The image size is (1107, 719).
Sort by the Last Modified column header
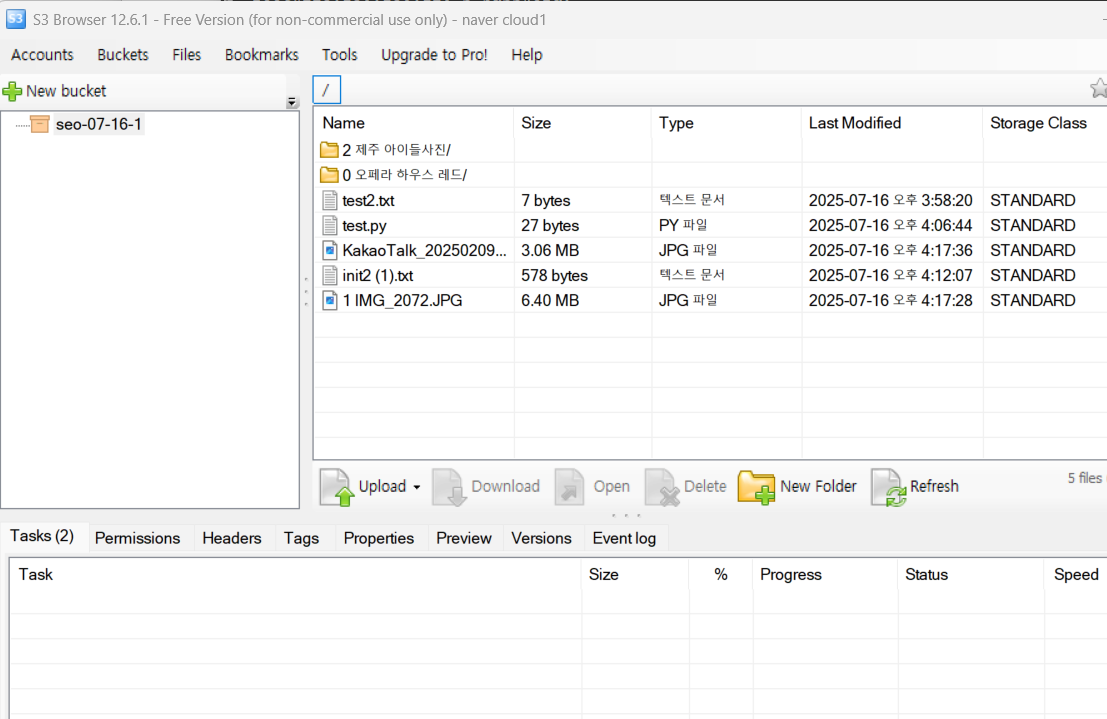[x=892, y=123]
